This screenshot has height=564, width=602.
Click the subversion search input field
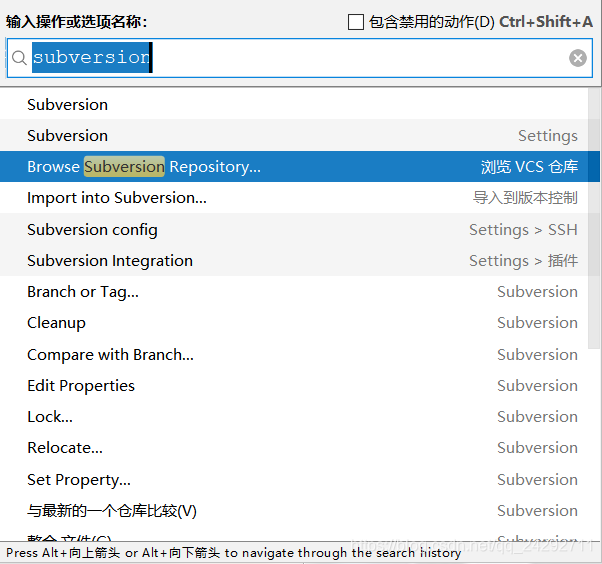299,58
